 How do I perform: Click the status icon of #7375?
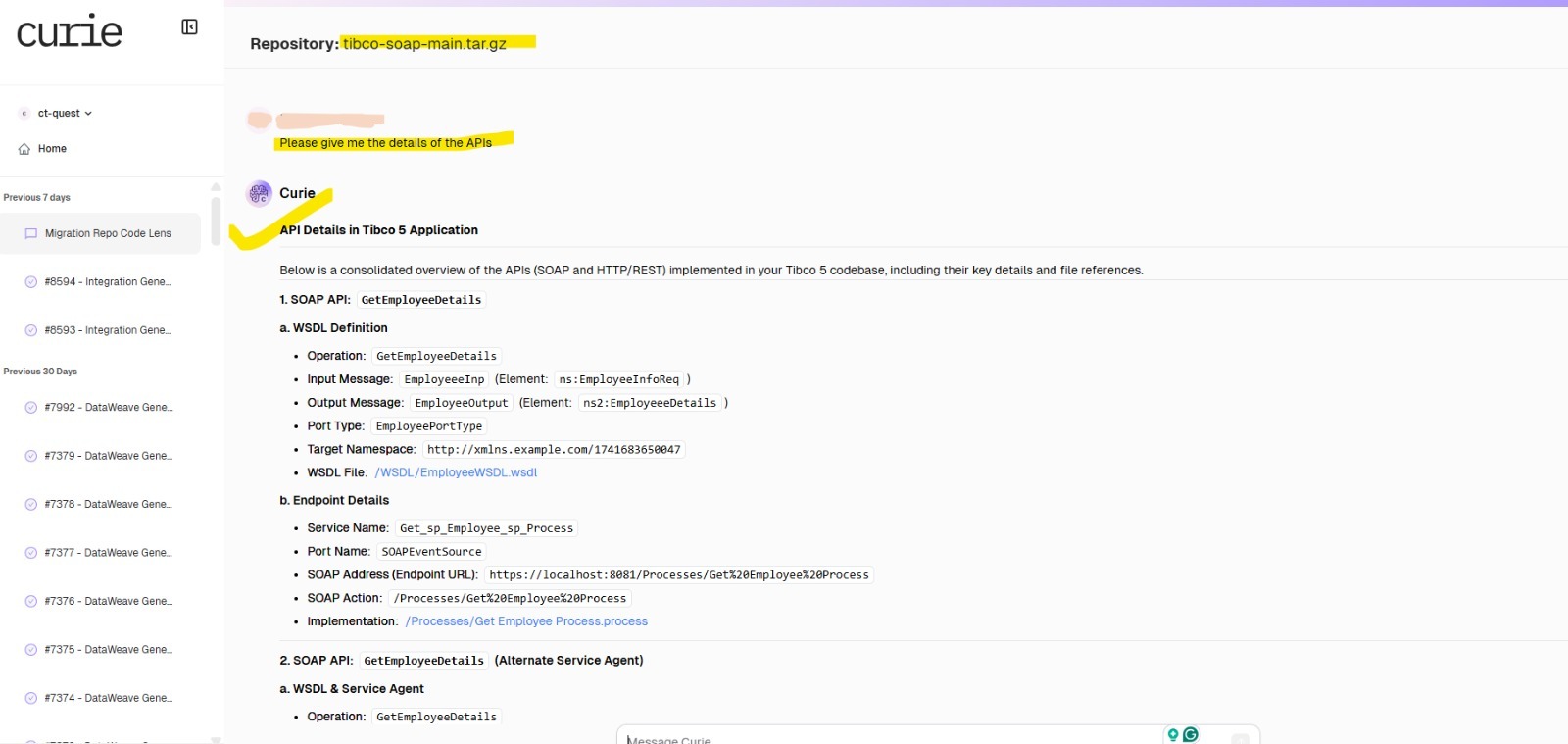31,650
